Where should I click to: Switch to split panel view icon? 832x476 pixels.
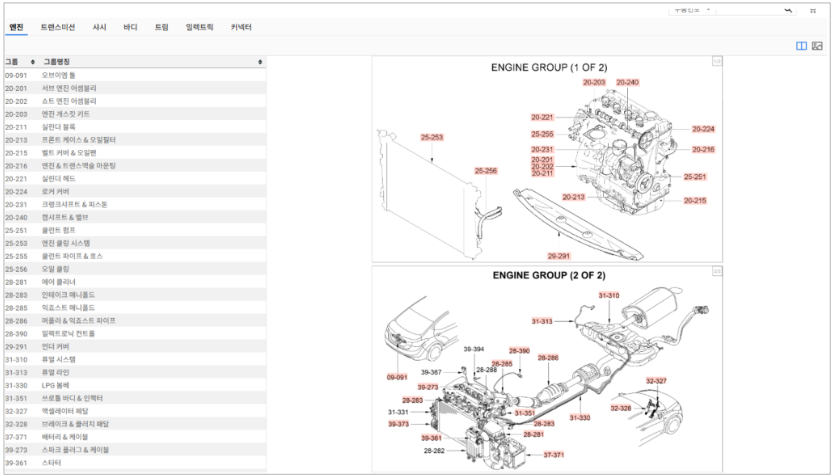[801, 46]
